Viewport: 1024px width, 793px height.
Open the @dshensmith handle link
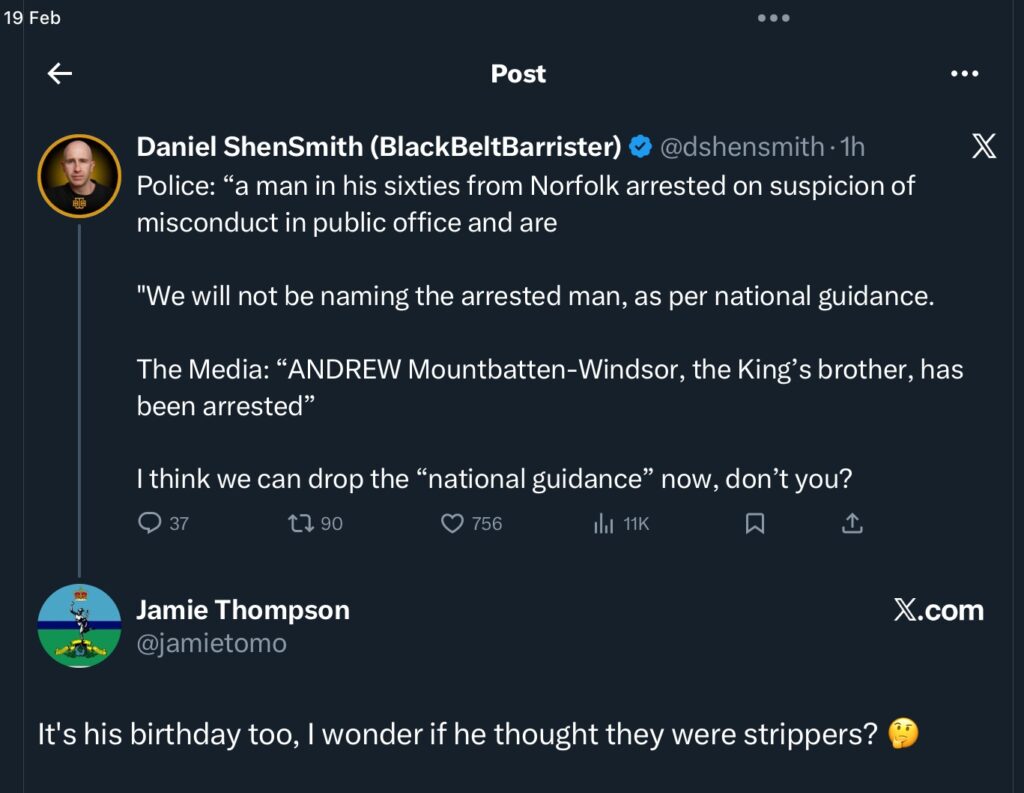741,147
